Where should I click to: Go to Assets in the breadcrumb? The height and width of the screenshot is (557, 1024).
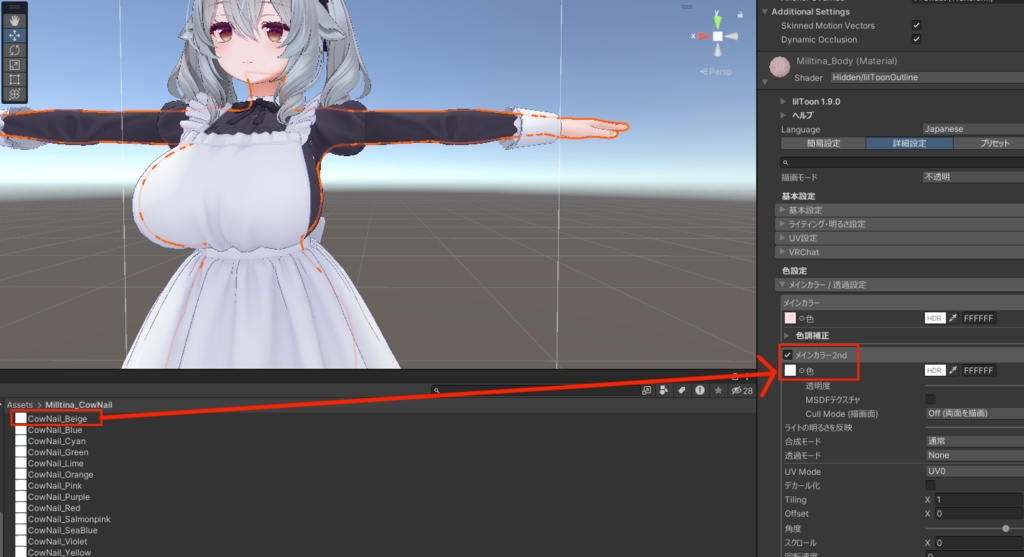(20, 405)
